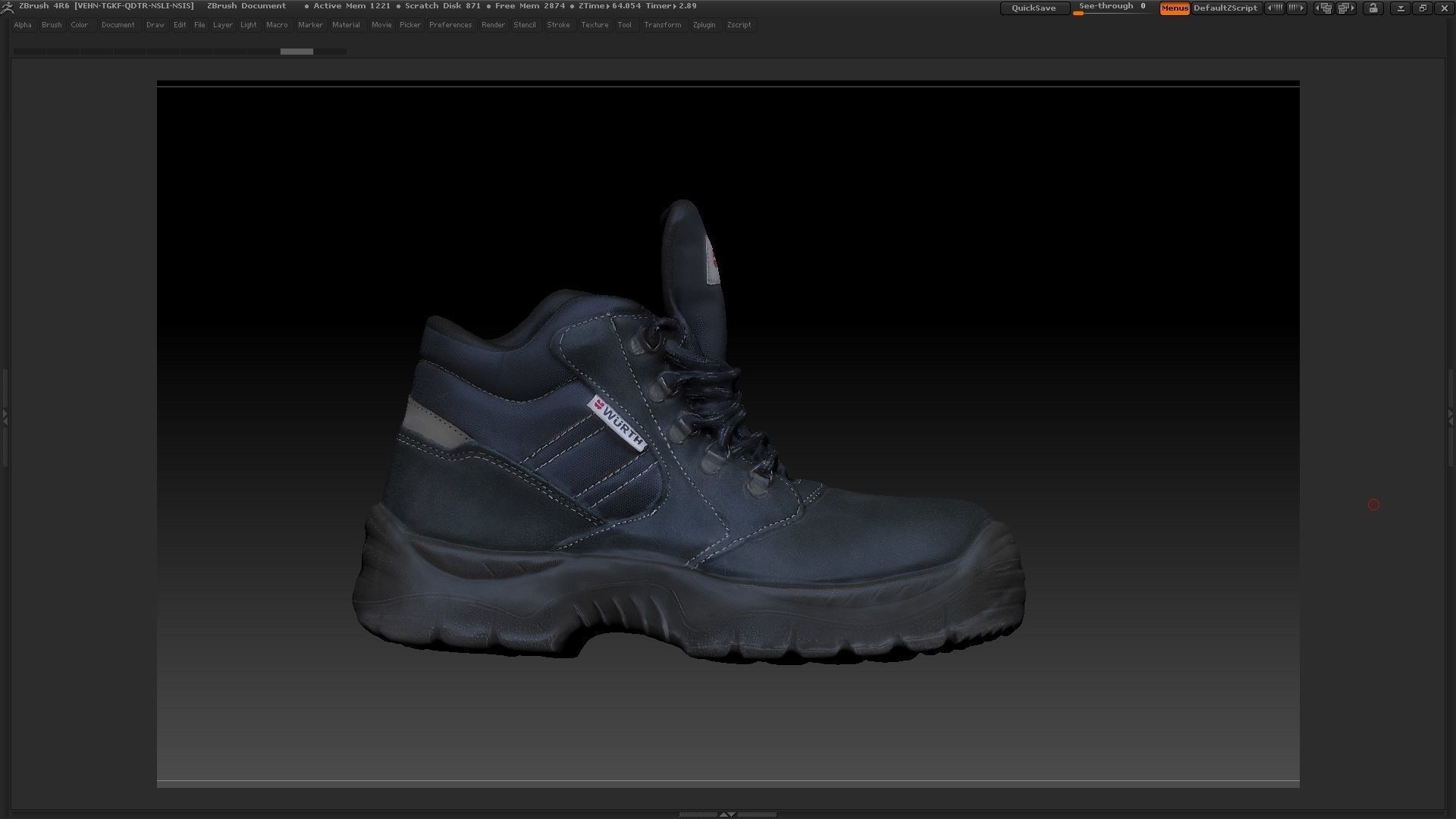Expand the ZTime disclosure arrow
Viewport: 1456px width, 819px height.
pyautogui.click(x=607, y=5)
